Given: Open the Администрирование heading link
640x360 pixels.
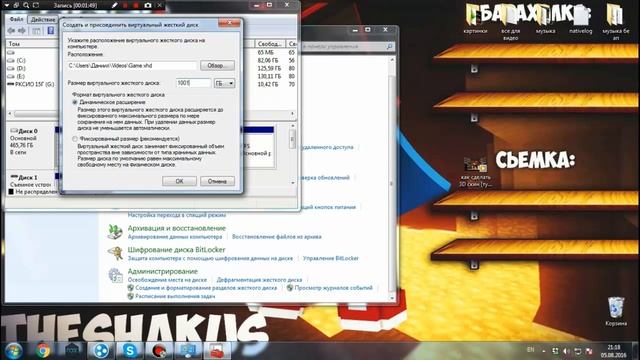Looking at the screenshot, I should tap(162, 271).
